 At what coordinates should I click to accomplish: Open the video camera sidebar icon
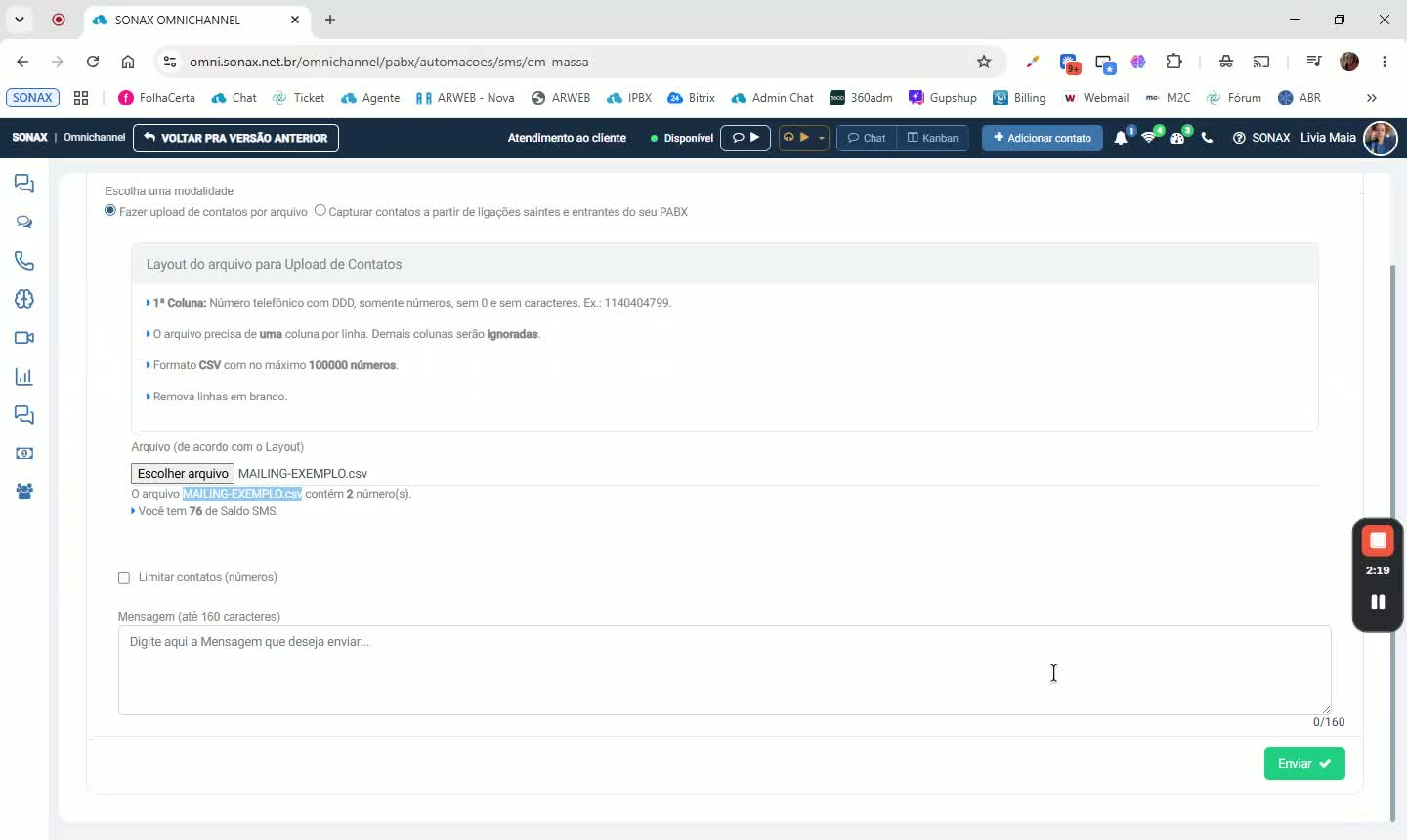point(24,338)
